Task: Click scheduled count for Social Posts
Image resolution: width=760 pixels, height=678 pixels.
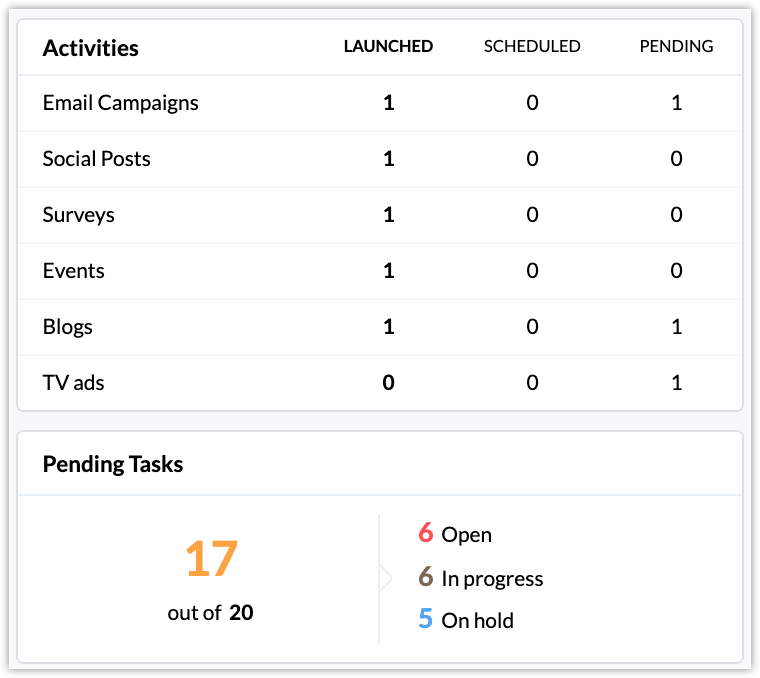Action: click(x=532, y=159)
